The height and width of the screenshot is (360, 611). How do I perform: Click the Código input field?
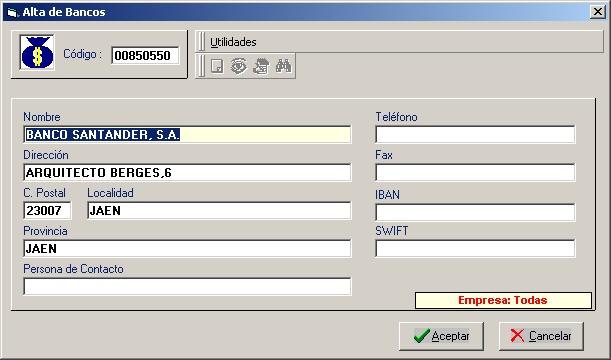[x=145, y=55]
